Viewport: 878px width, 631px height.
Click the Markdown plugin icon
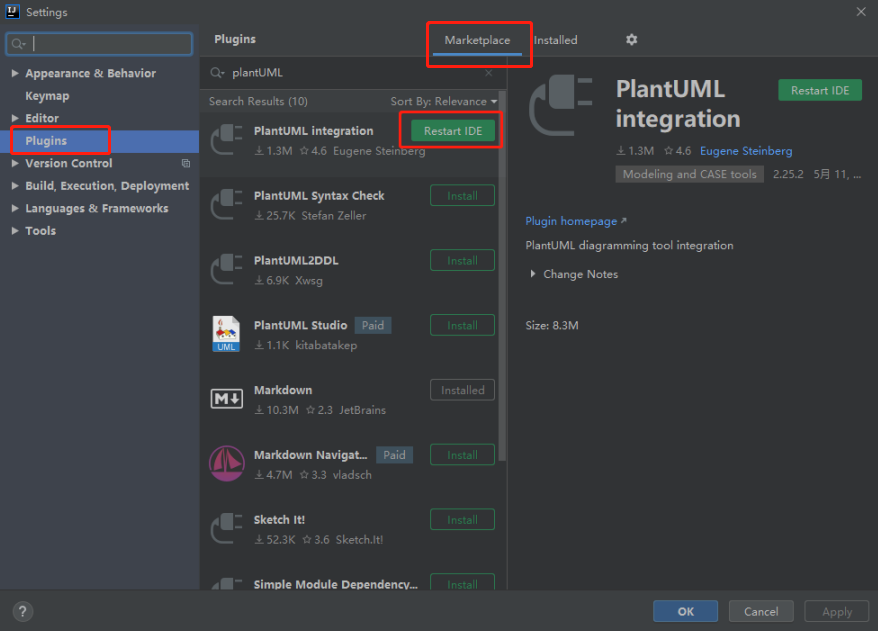click(226, 399)
